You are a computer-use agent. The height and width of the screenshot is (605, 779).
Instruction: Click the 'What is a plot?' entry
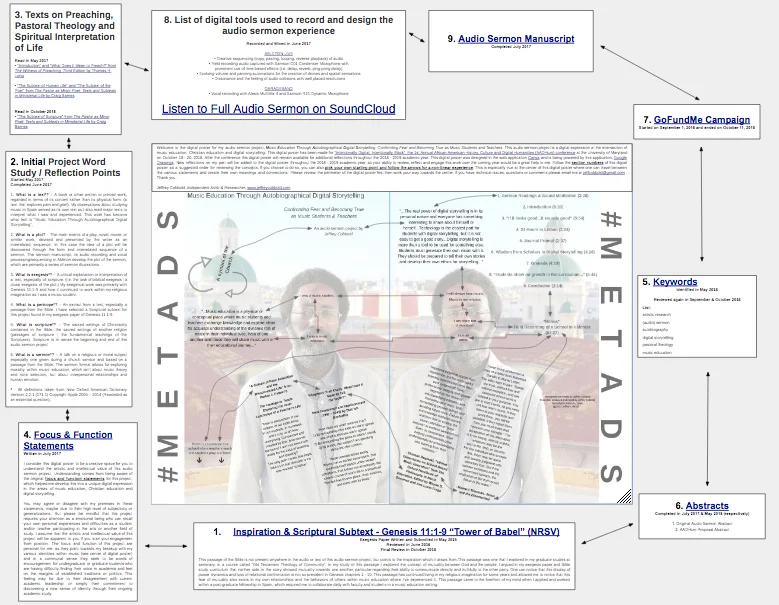pos(69,250)
